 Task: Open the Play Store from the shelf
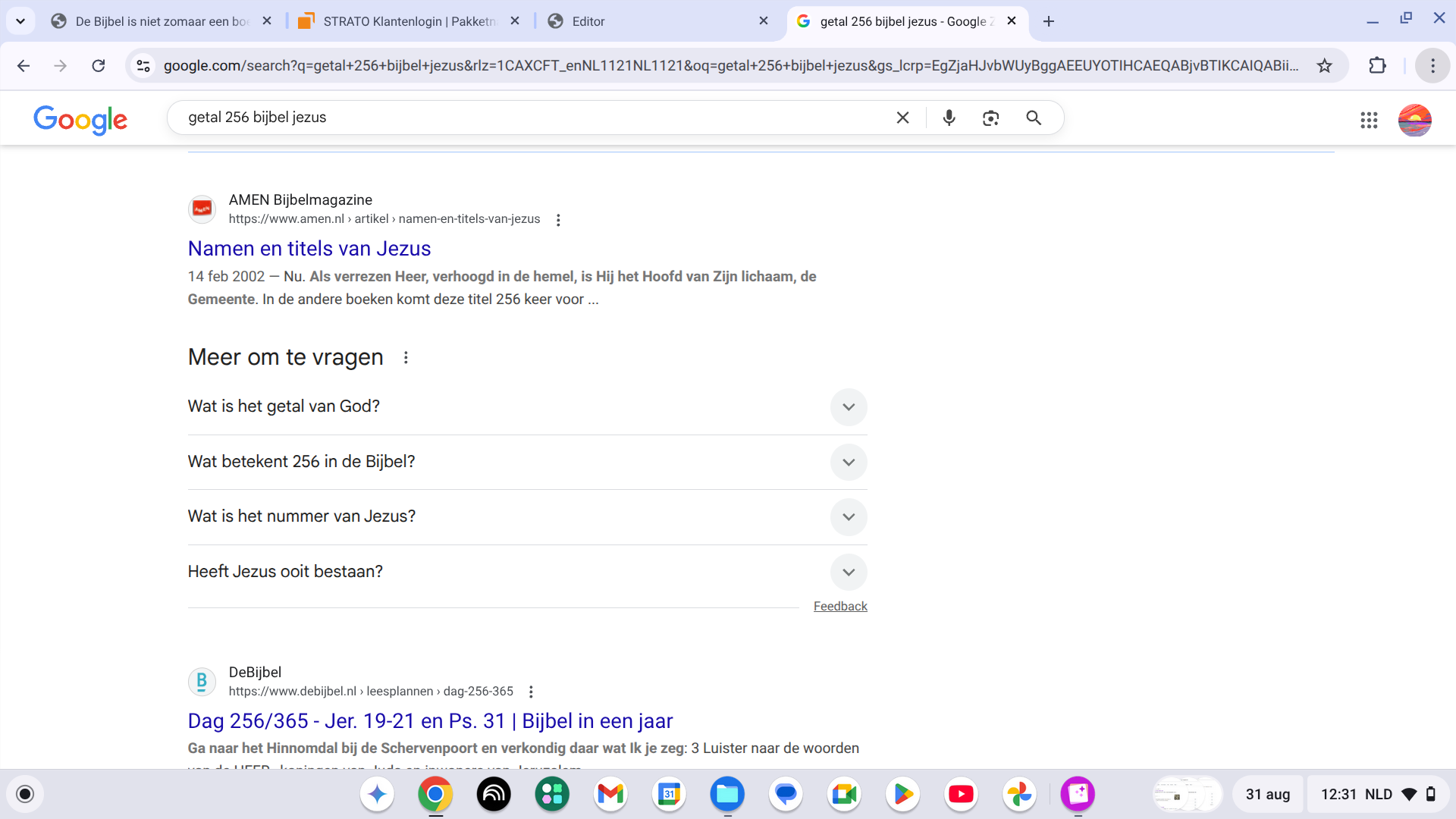coord(902,794)
